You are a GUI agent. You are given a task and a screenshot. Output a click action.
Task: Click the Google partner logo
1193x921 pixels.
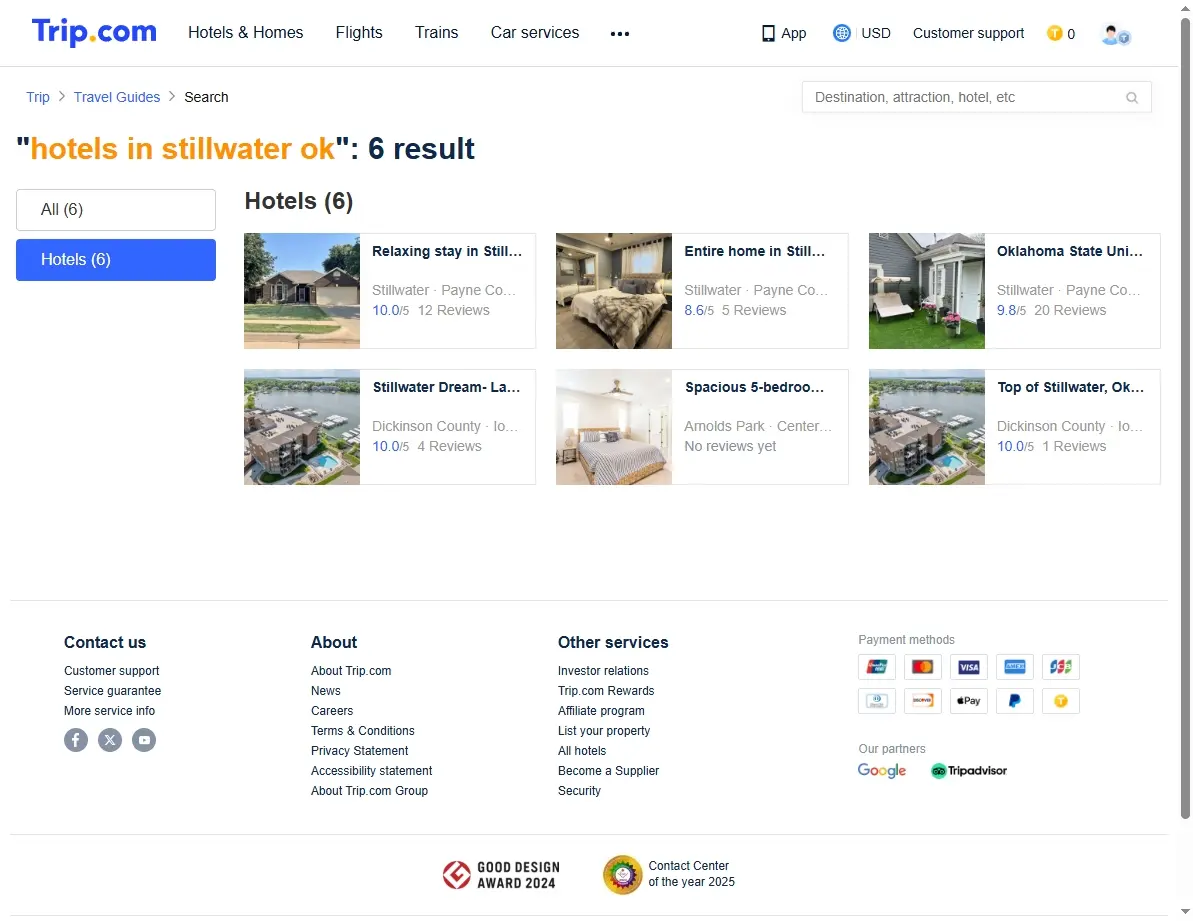point(882,770)
